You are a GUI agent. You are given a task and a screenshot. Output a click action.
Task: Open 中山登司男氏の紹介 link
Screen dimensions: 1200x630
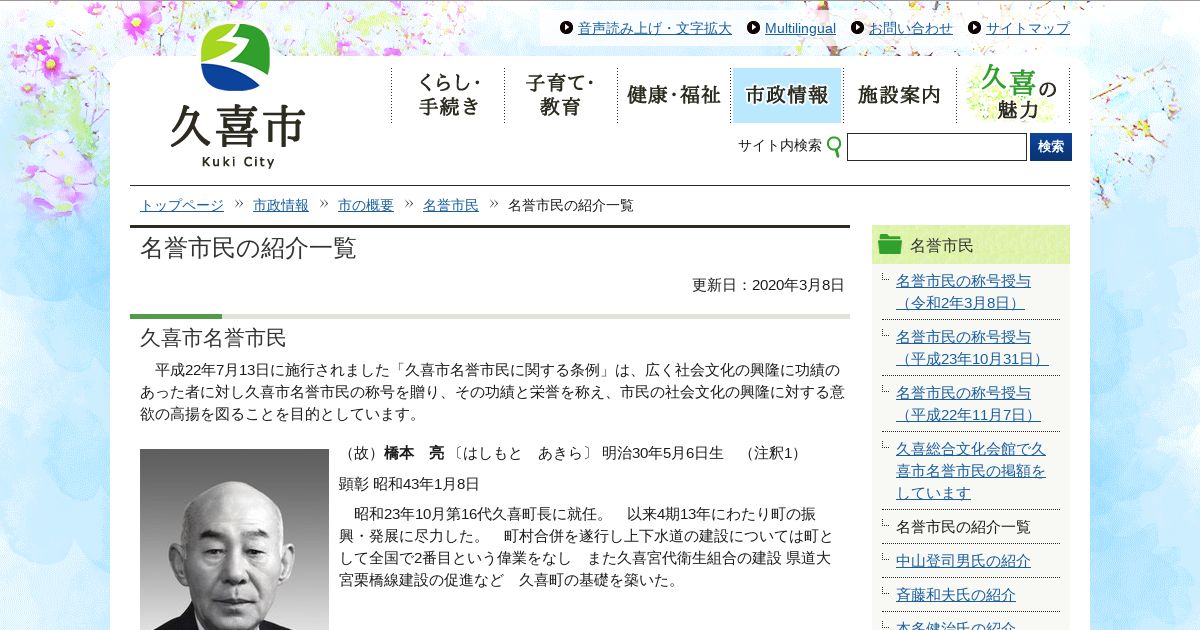point(963,561)
